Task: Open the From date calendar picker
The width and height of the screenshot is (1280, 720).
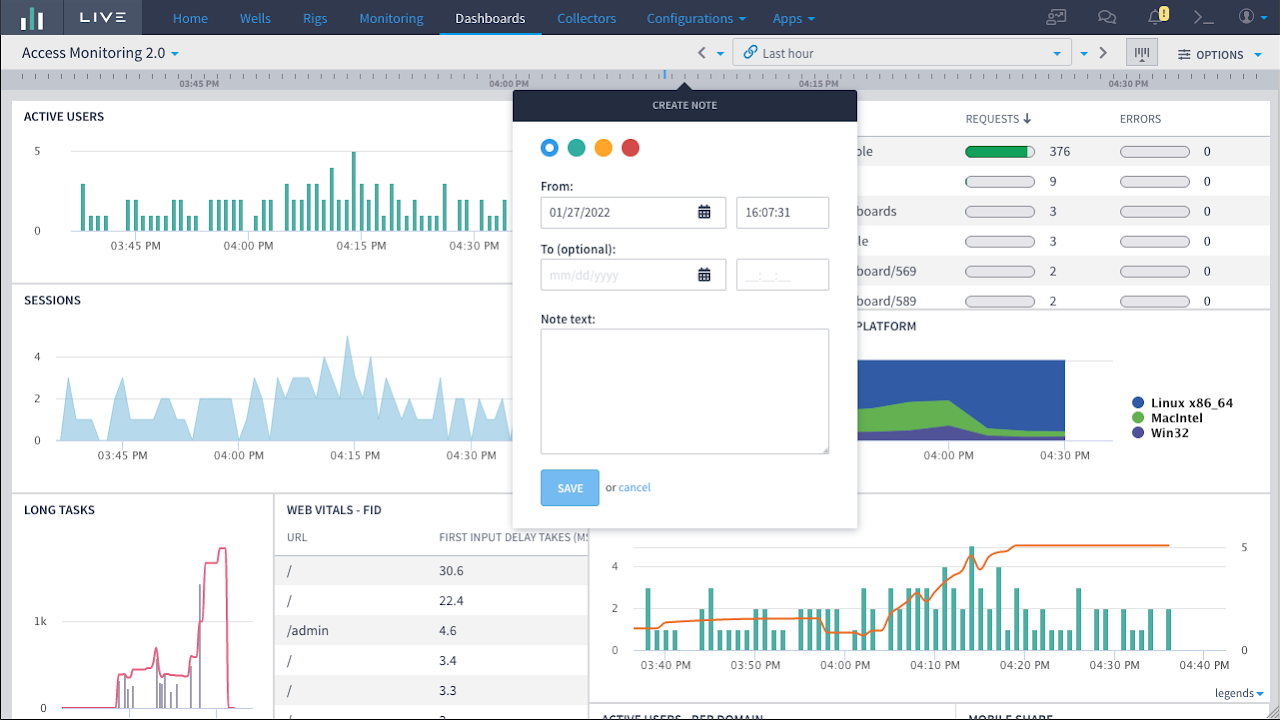Action: pos(704,212)
